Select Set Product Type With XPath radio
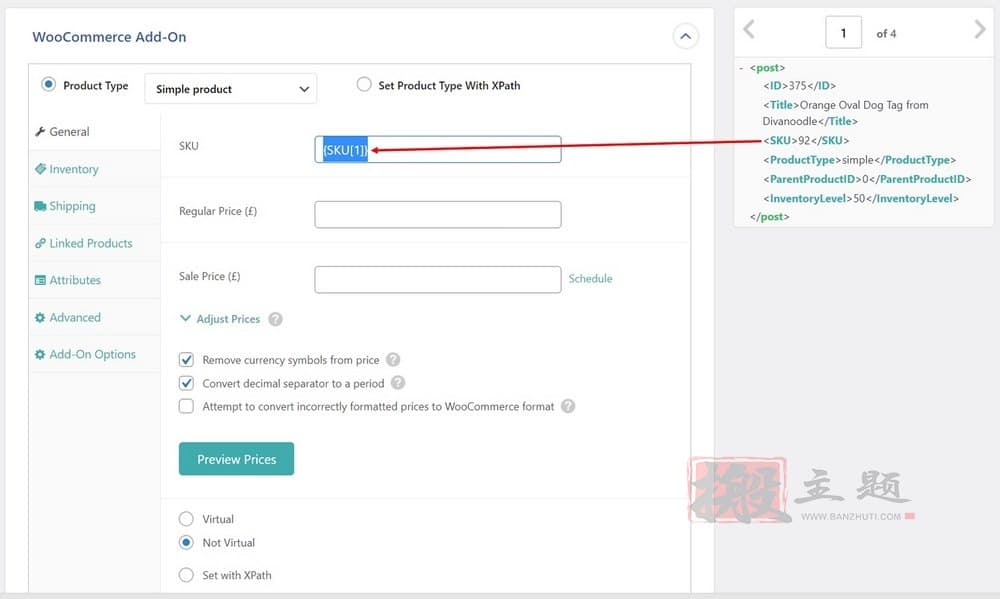This screenshot has width=1000, height=599. click(364, 84)
